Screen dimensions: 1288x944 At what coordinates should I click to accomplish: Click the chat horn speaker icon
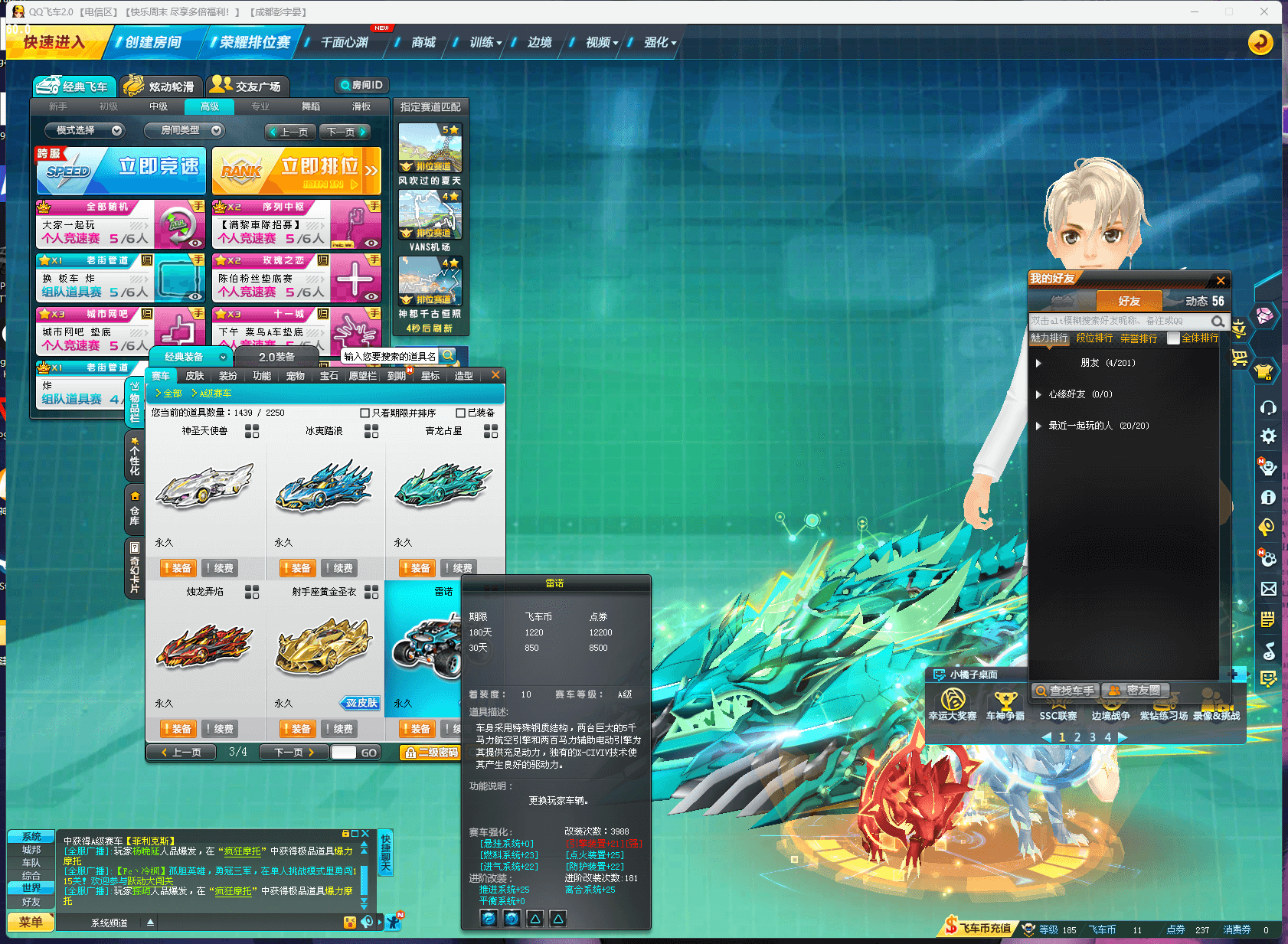[x=368, y=923]
